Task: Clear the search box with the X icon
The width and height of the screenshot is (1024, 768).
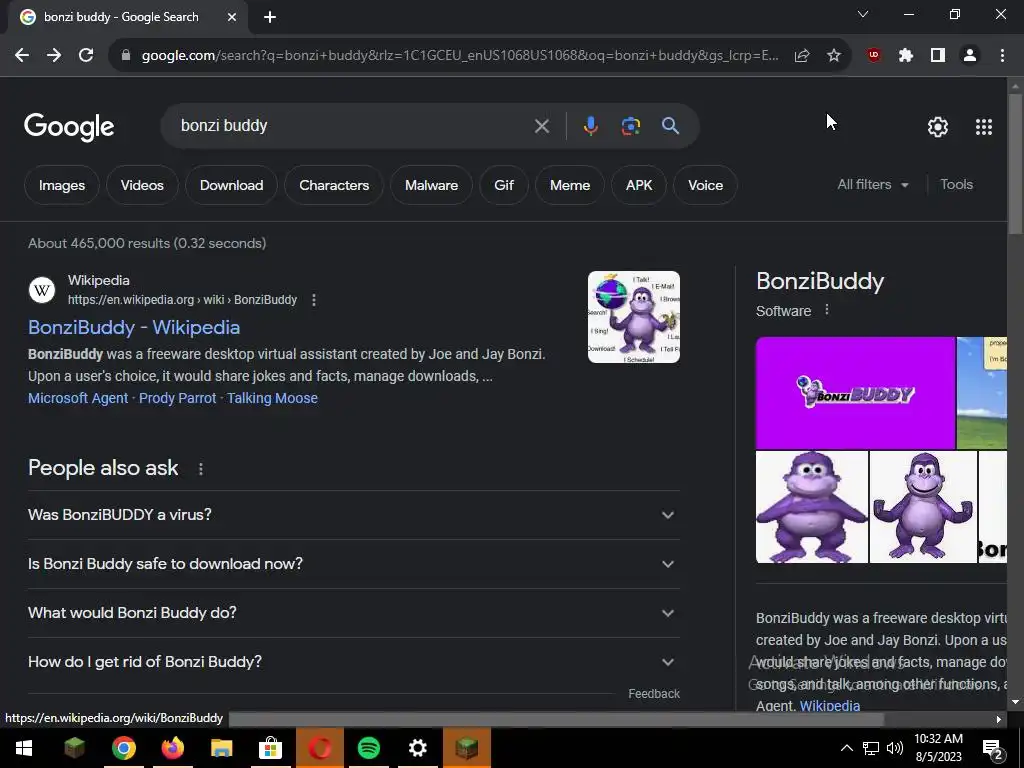Action: [x=542, y=126]
